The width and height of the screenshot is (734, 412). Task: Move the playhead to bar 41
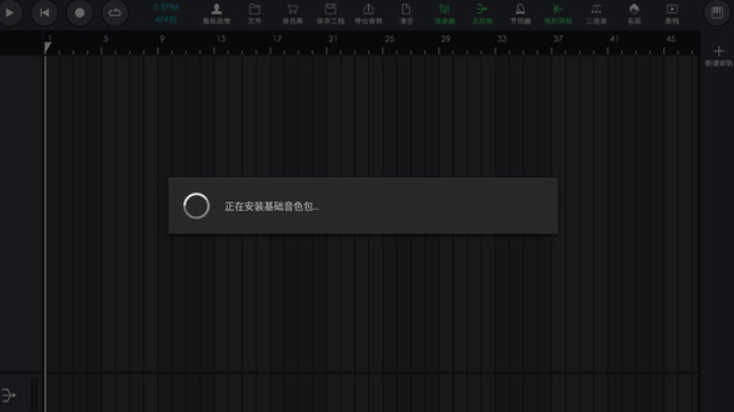pyautogui.click(x=614, y=39)
